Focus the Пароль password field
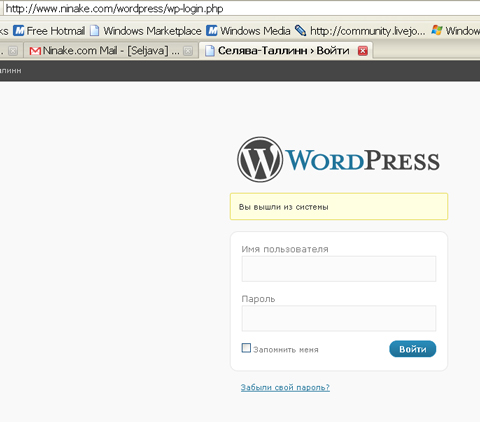 [339, 318]
